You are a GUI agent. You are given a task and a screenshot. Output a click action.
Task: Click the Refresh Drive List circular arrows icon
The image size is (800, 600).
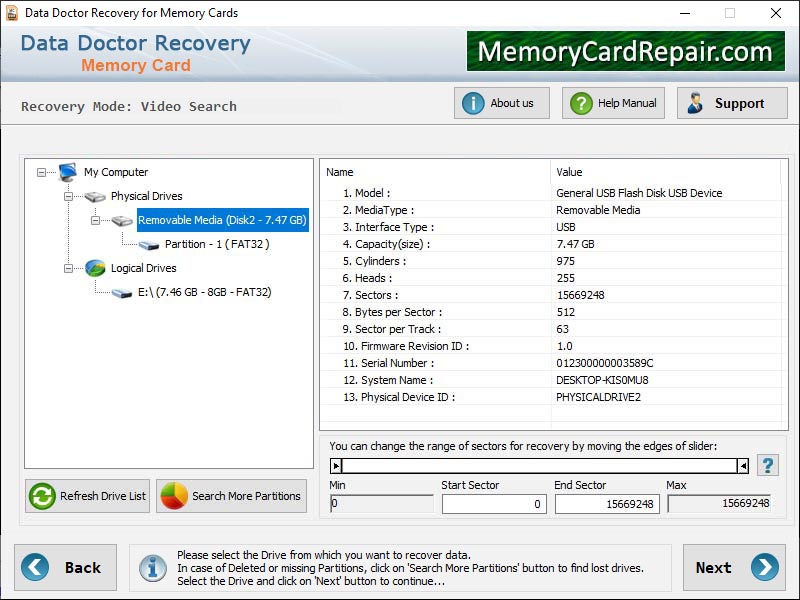click(40, 496)
